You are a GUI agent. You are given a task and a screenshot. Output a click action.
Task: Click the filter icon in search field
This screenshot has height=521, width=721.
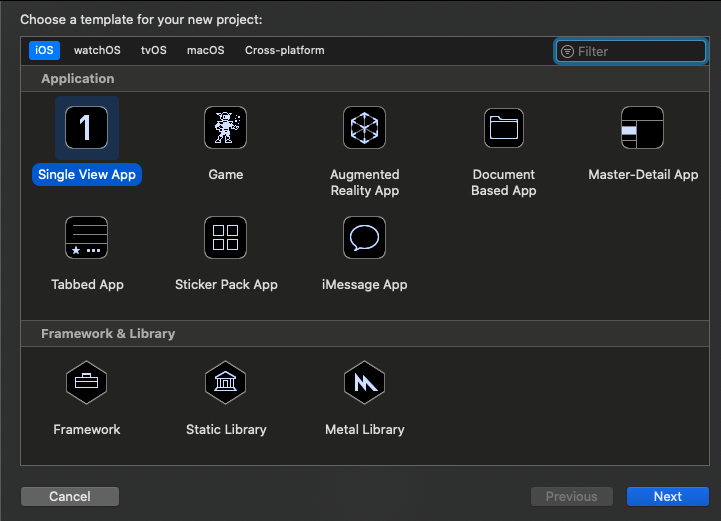567,52
